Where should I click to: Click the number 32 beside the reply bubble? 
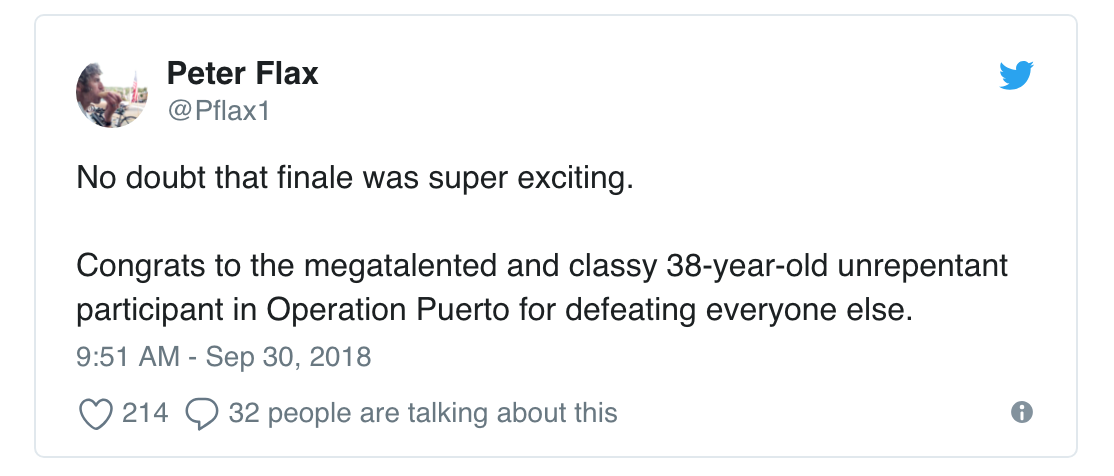click(244, 413)
